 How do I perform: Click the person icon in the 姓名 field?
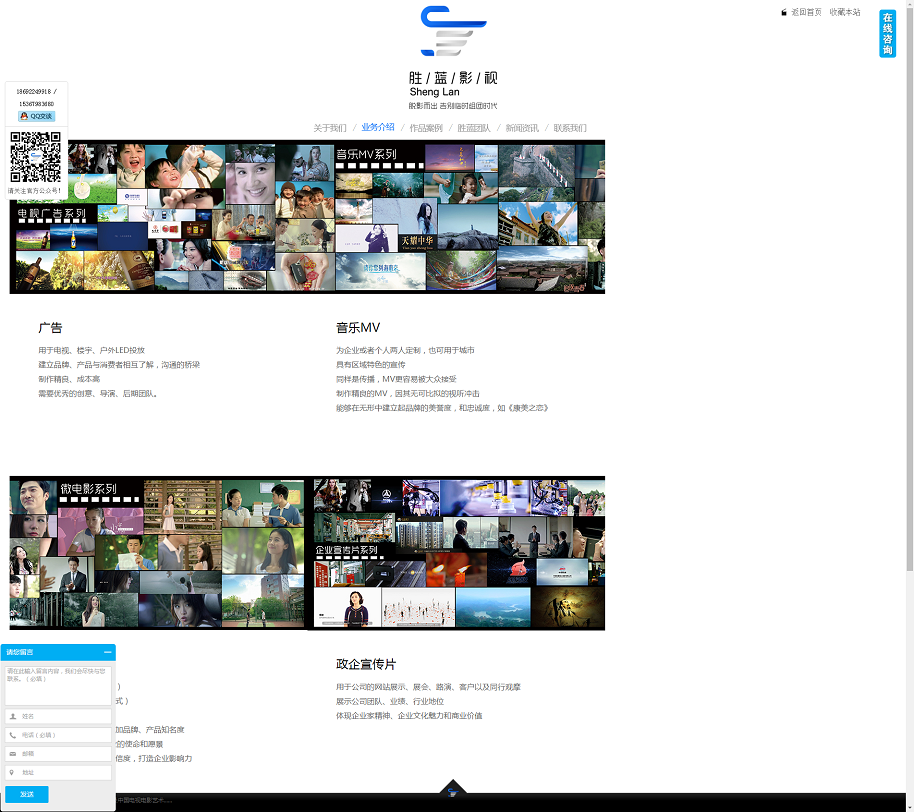13,716
